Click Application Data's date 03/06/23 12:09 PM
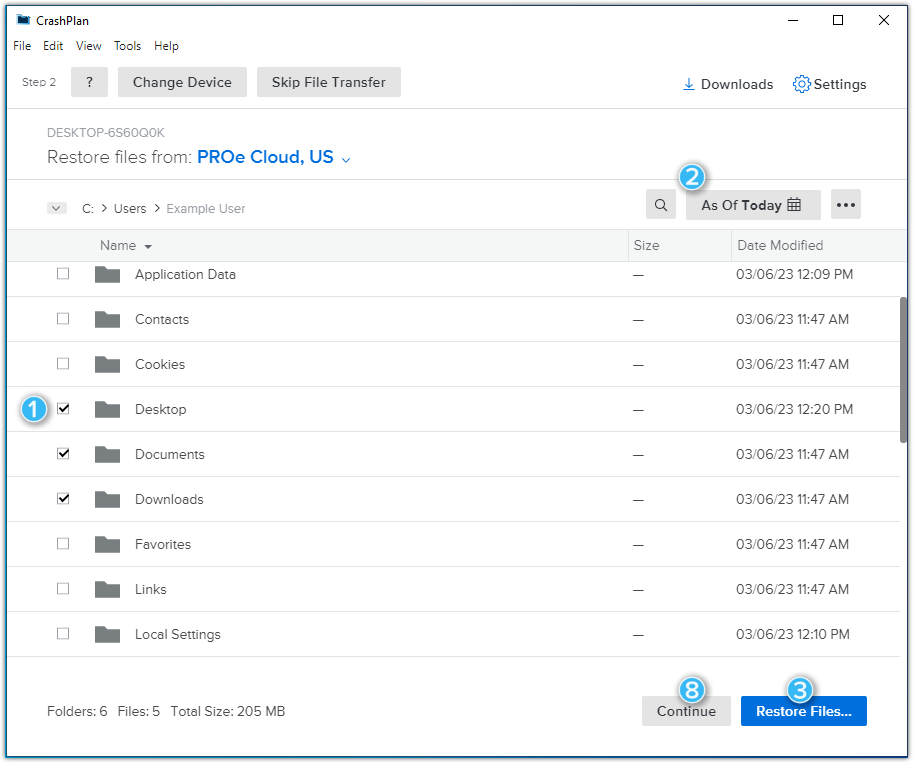The height and width of the screenshot is (763, 913). pyautogui.click(x=794, y=274)
